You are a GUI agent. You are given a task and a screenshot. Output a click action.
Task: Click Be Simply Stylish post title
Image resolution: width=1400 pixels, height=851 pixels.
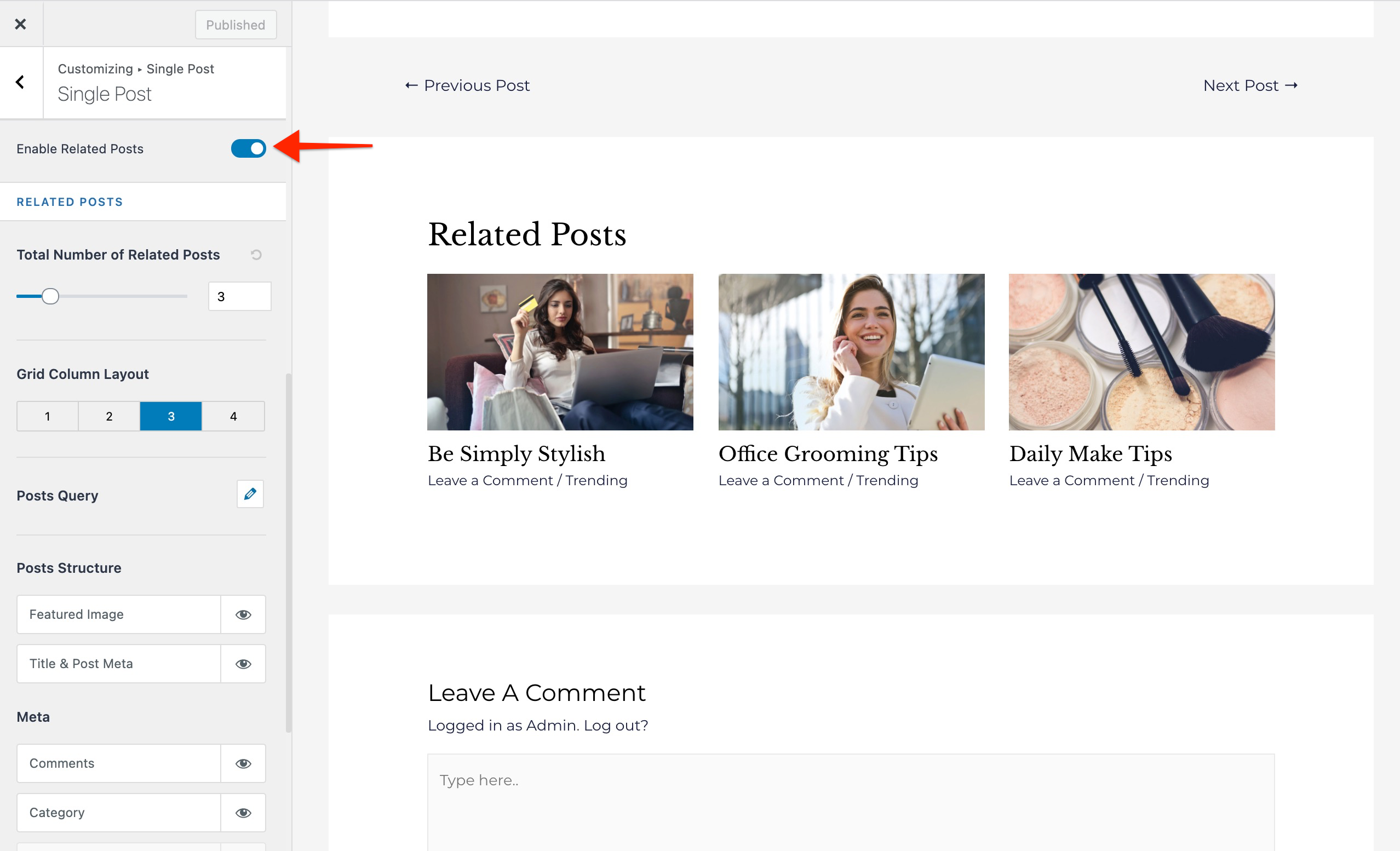point(517,453)
